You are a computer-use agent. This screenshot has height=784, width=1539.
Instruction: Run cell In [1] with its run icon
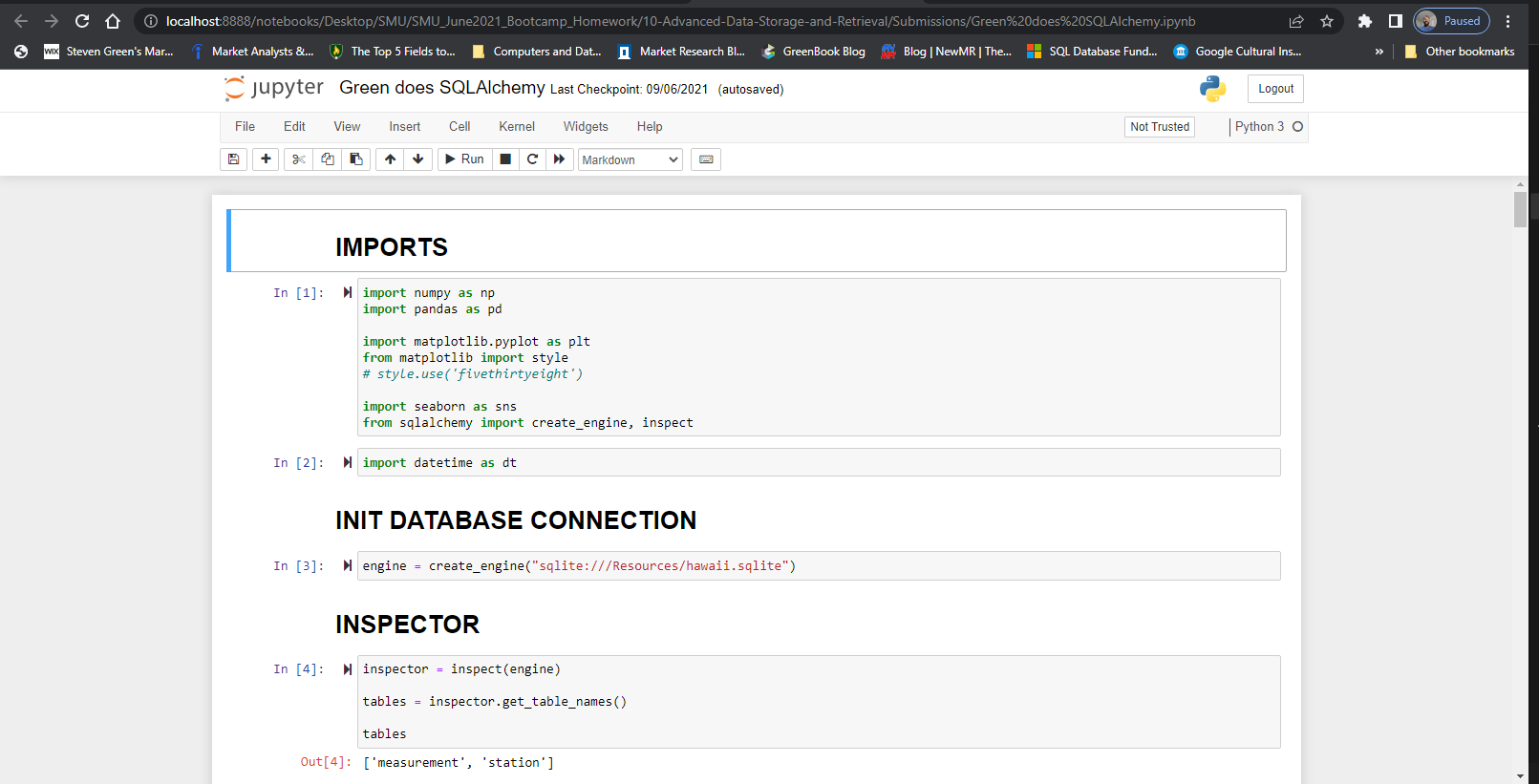tap(348, 293)
